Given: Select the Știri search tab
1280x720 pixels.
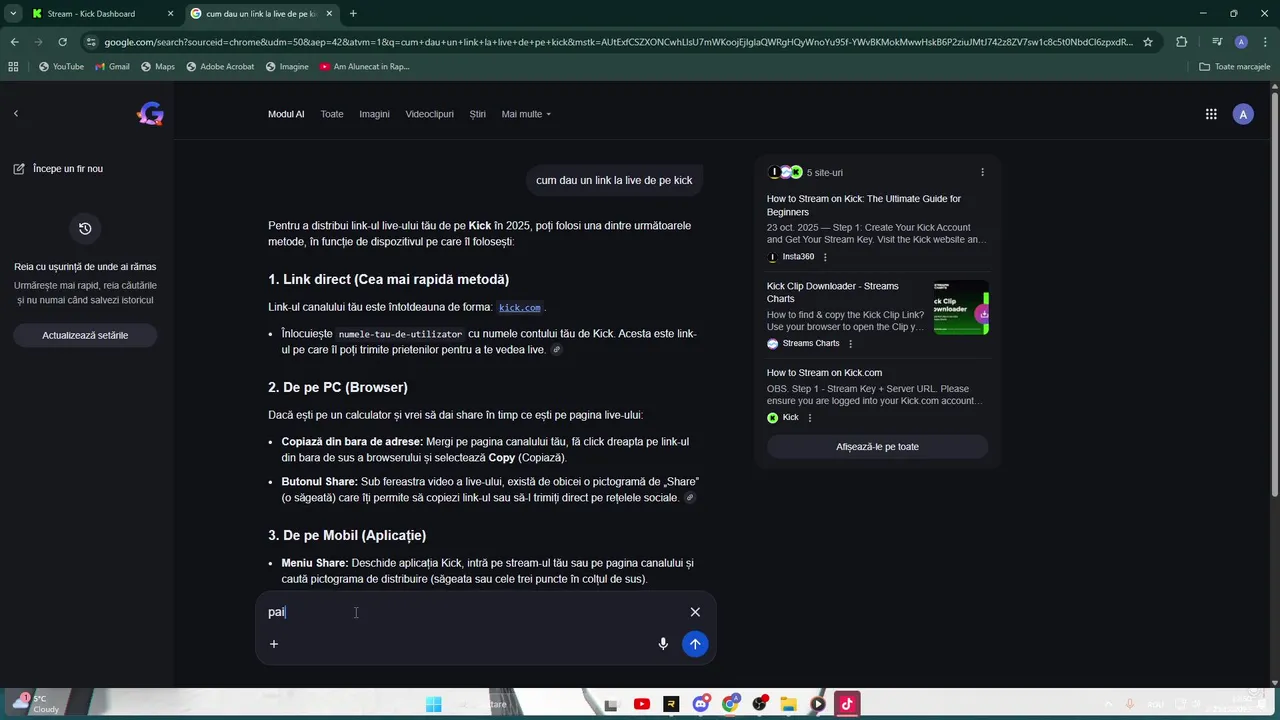Looking at the screenshot, I should click(x=478, y=114).
